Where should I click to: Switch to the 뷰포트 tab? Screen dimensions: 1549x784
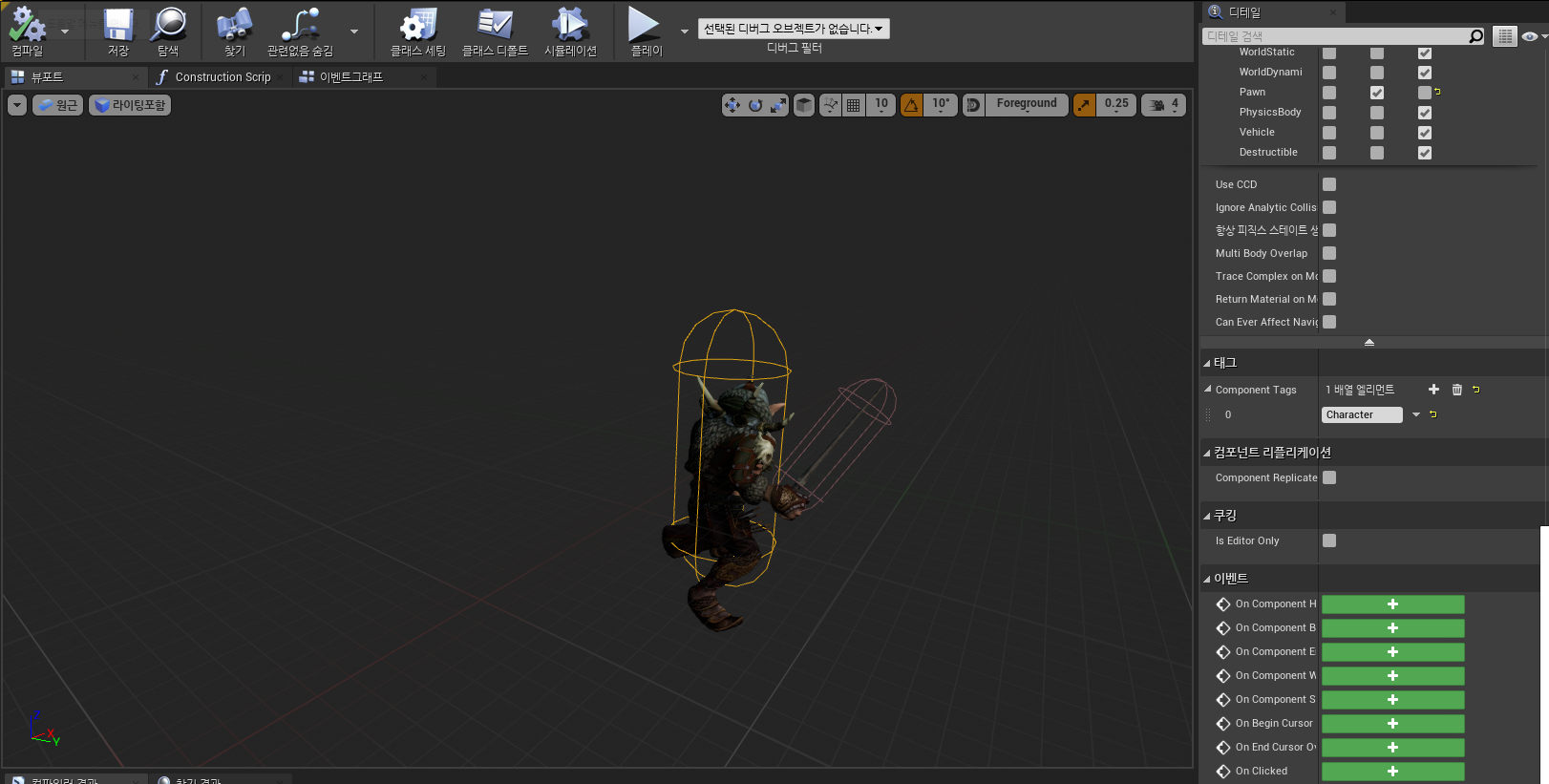(x=74, y=76)
